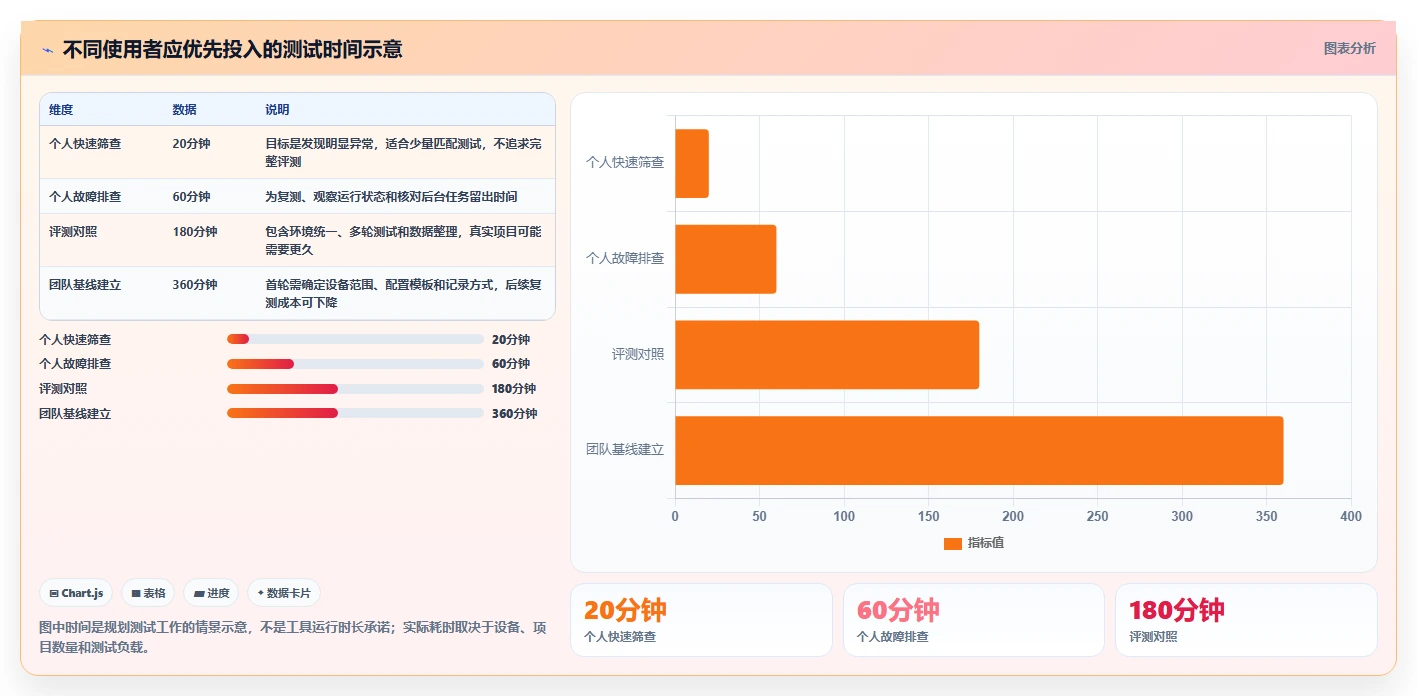Click the 20分钟 data card
1417x696 pixels.
point(701,620)
